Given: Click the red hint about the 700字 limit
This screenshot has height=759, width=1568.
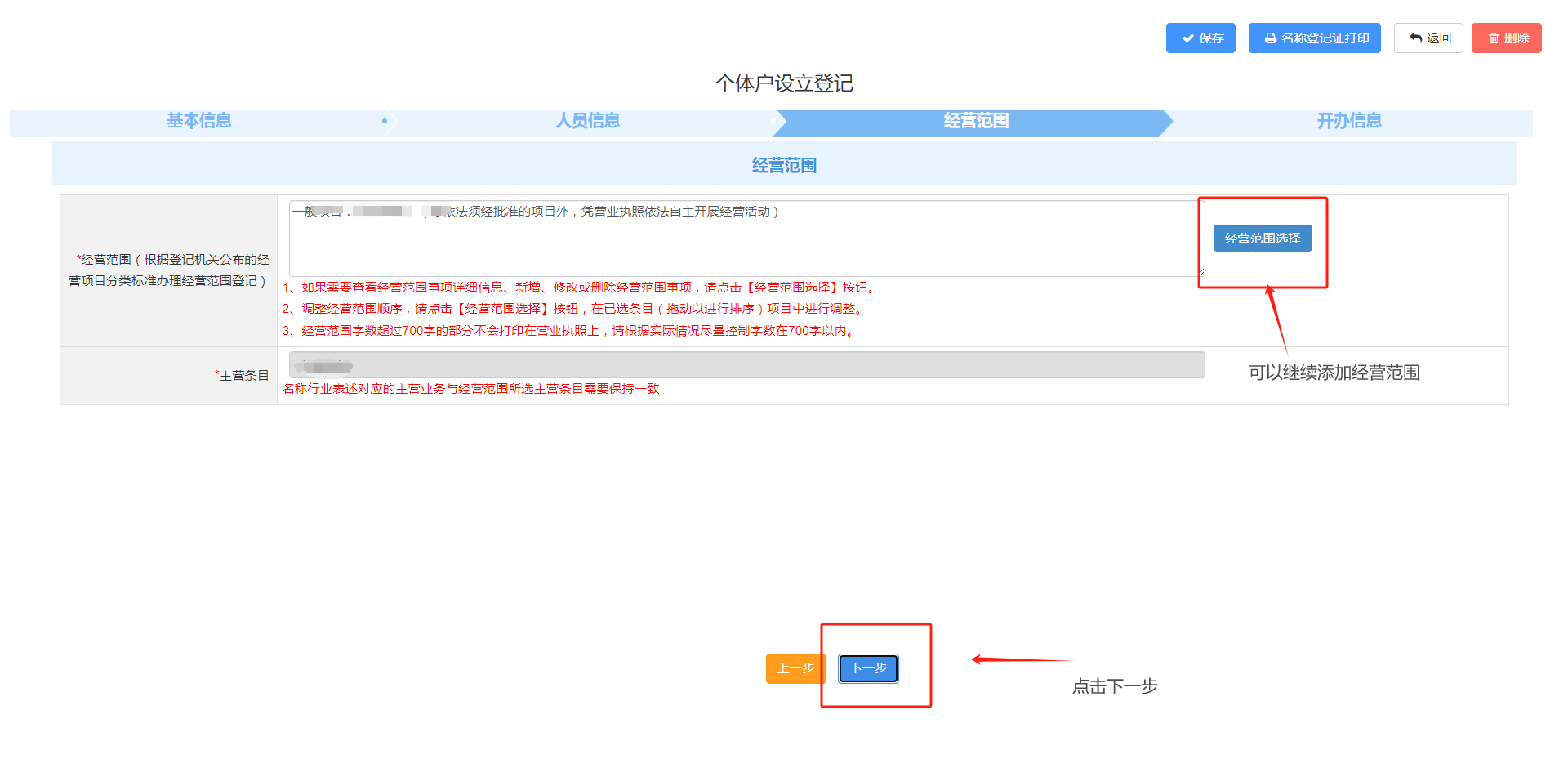Looking at the screenshot, I should pos(569,331).
